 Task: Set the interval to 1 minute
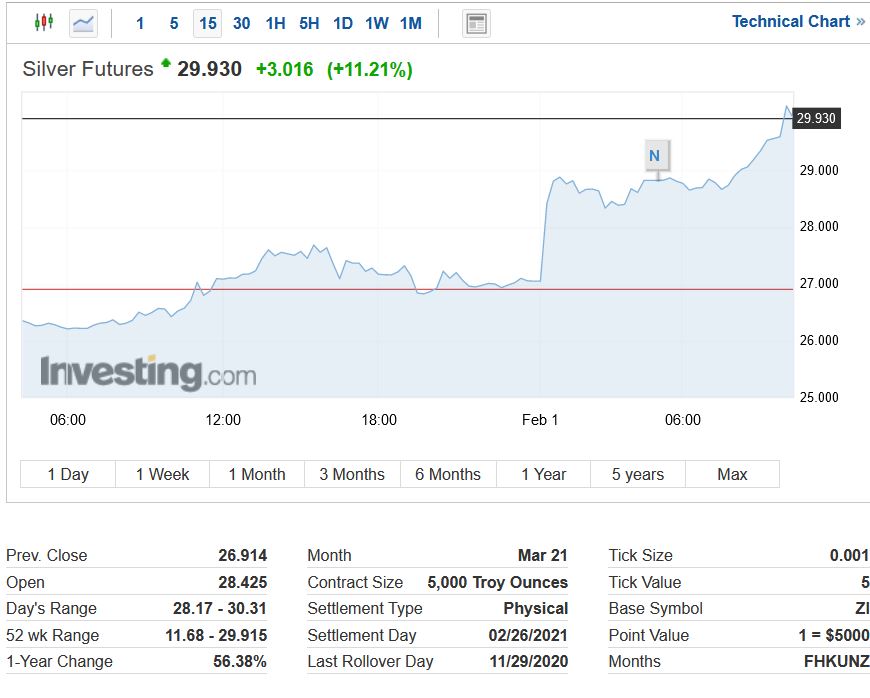[x=140, y=23]
